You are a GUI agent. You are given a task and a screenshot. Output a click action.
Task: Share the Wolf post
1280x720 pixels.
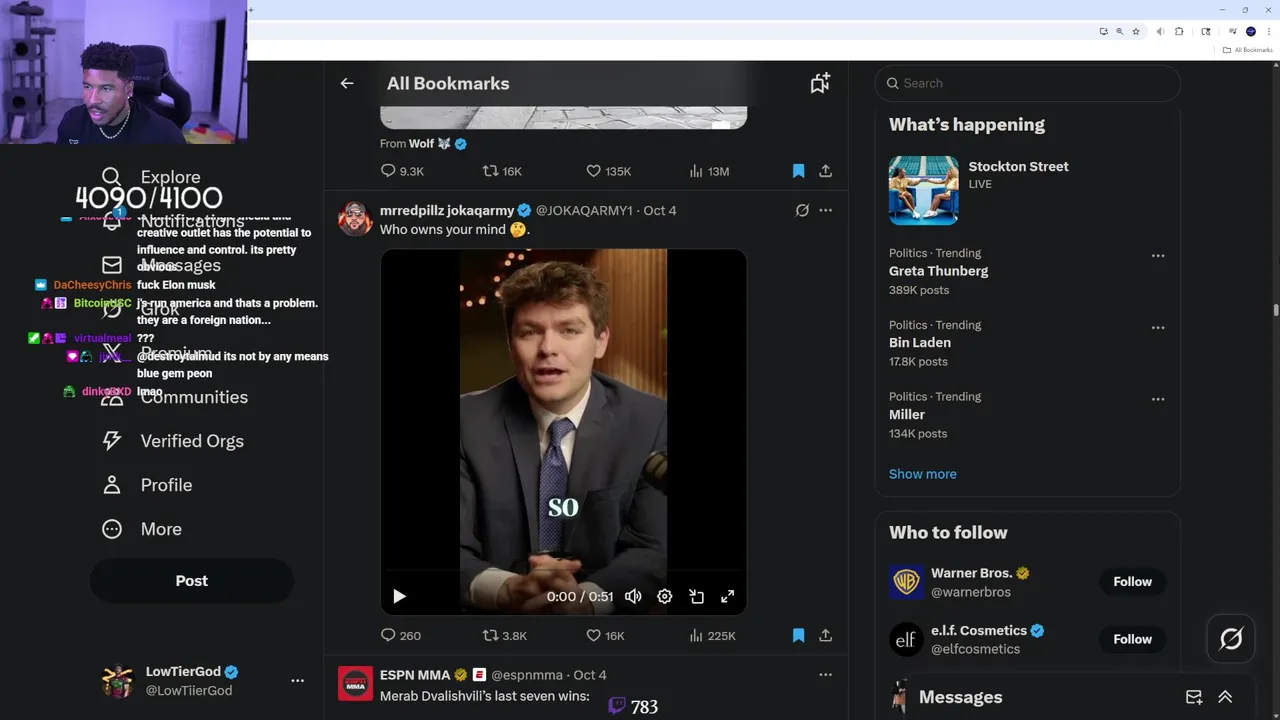(x=825, y=171)
